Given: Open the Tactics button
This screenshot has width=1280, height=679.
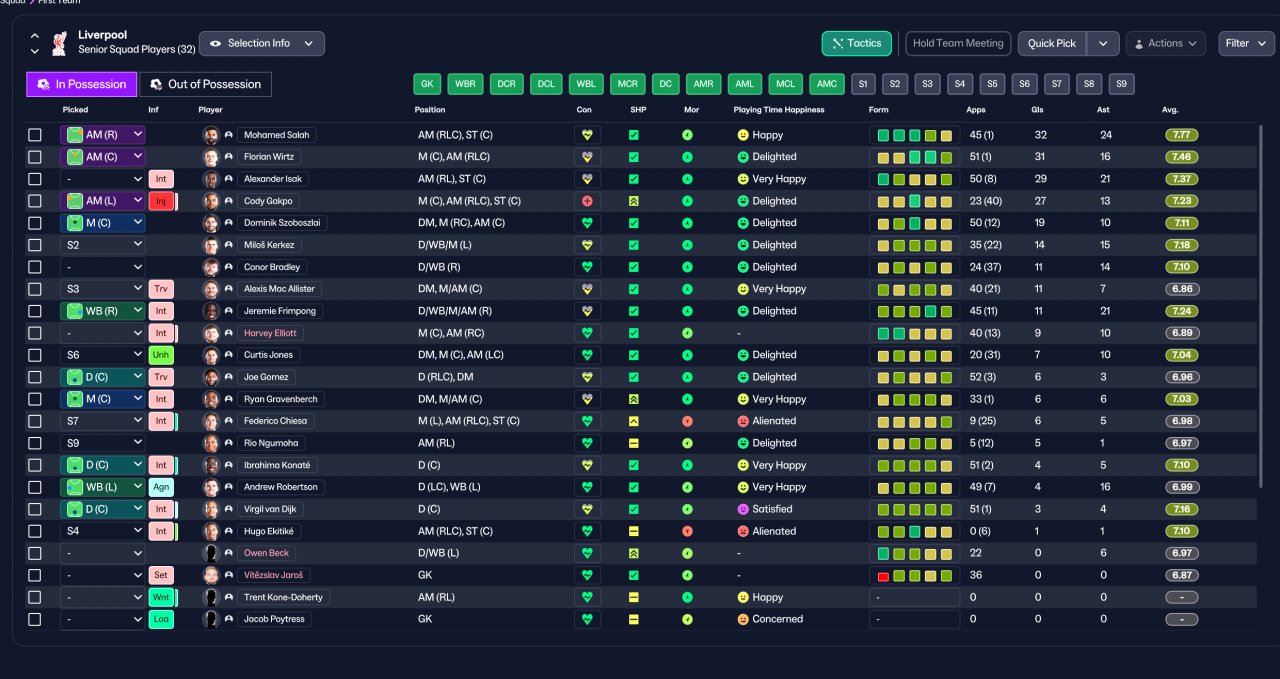Looking at the screenshot, I should click(857, 44).
